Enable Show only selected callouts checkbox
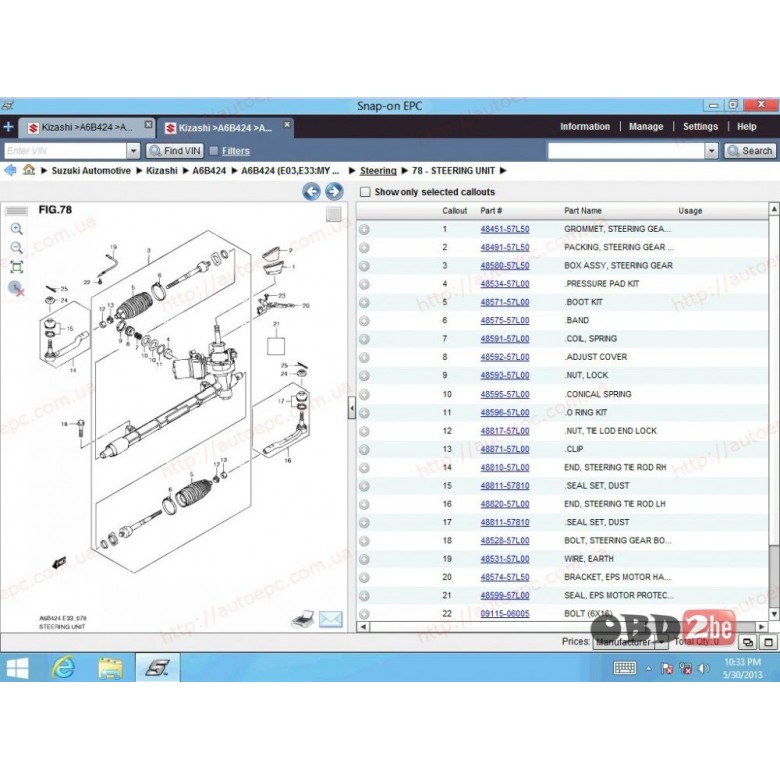This screenshot has width=780, height=780. 365,192
